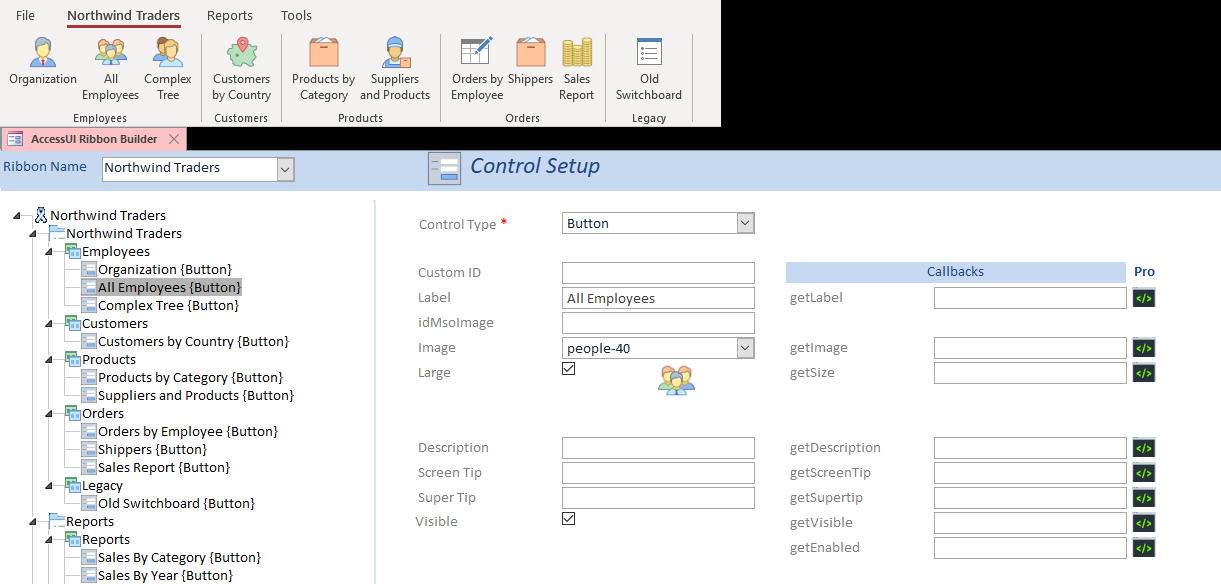
Task: Open code builder for getScreenTip callback
Action: [x=1144, y=473]
